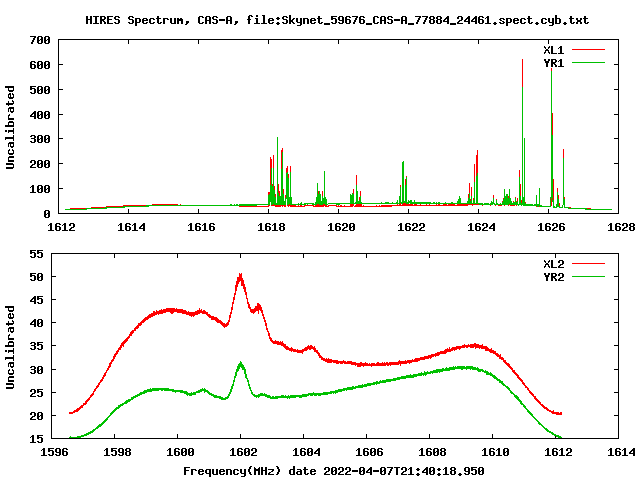
Task: Click the red XL2 legend line sample
Action: point(588,264)
